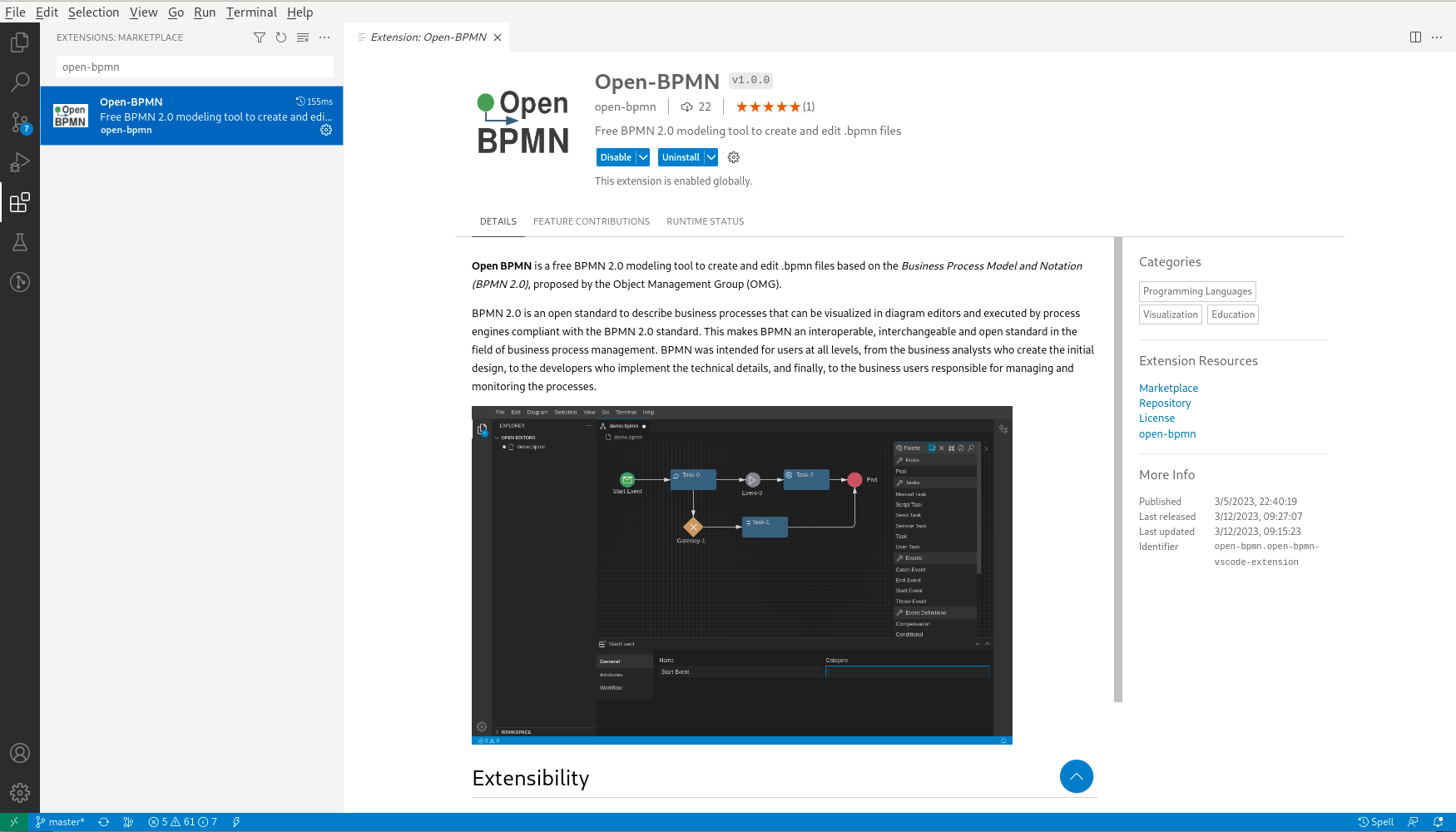Open the Manage gear in the activity bar
The image size is (1456, 832).
coord(20,793)
